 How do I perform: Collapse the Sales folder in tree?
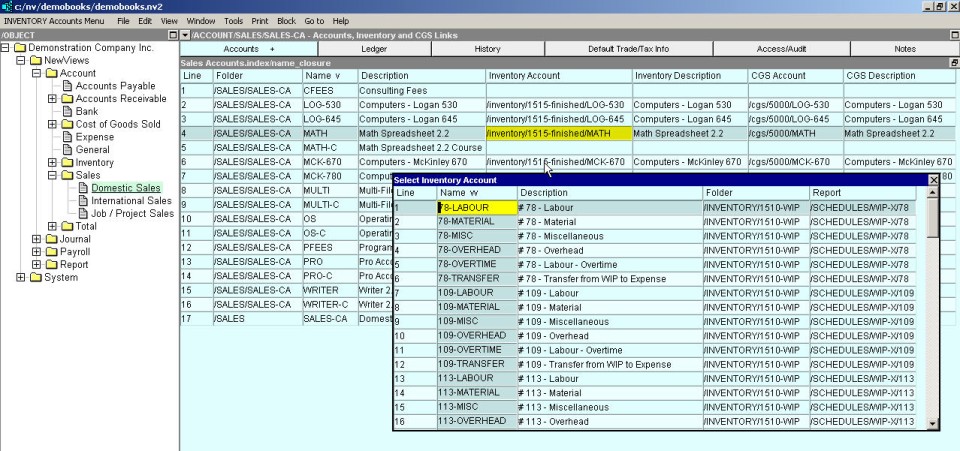(52, 175)
